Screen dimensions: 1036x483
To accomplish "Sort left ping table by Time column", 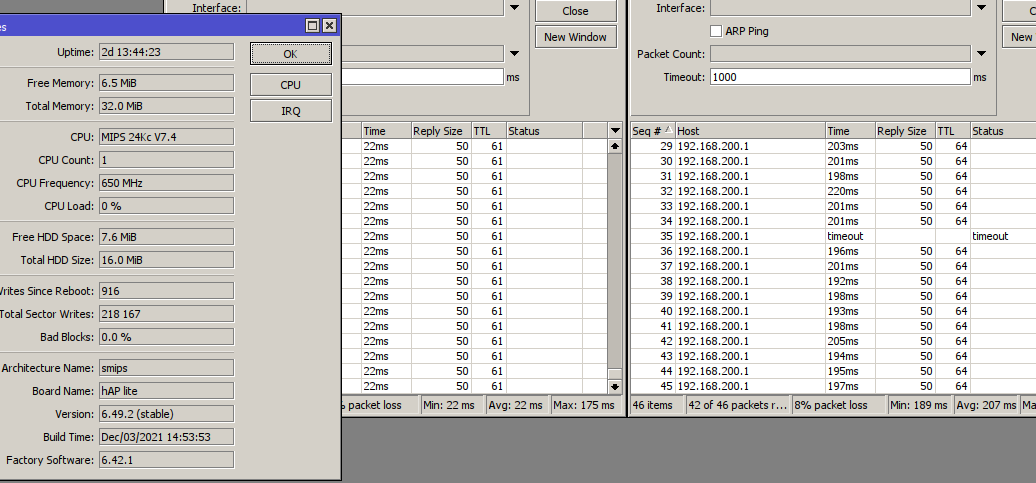I will pos(386,131).
